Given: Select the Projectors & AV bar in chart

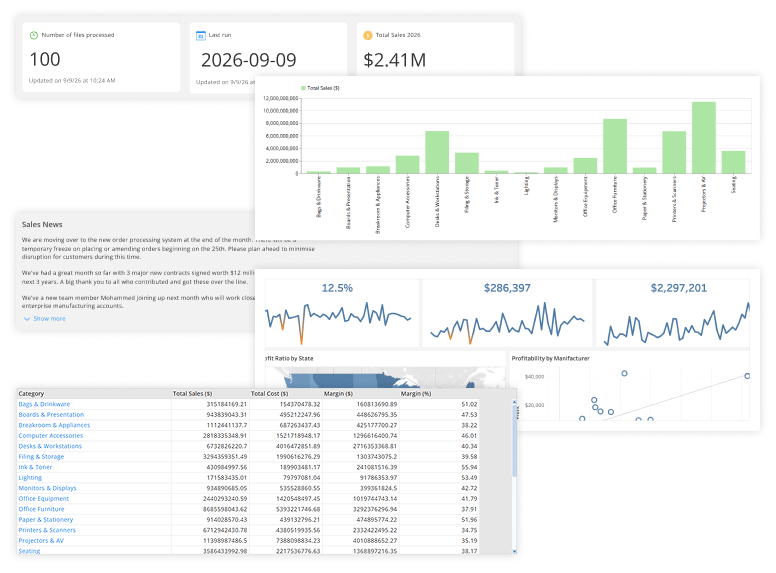Looking at the screenshot, I should [x=704, y=138].
